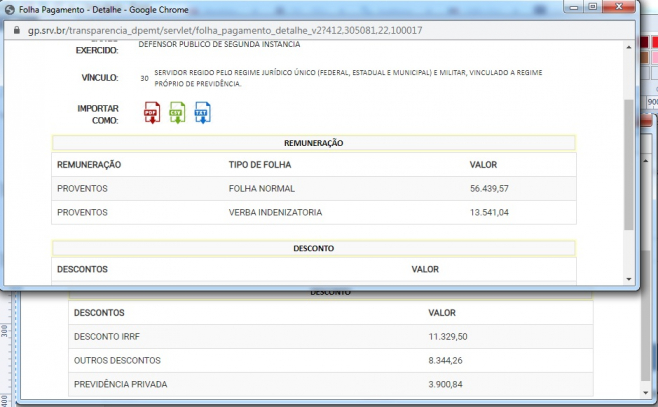Click the lock icon in the address bar

tap(12, 30)
